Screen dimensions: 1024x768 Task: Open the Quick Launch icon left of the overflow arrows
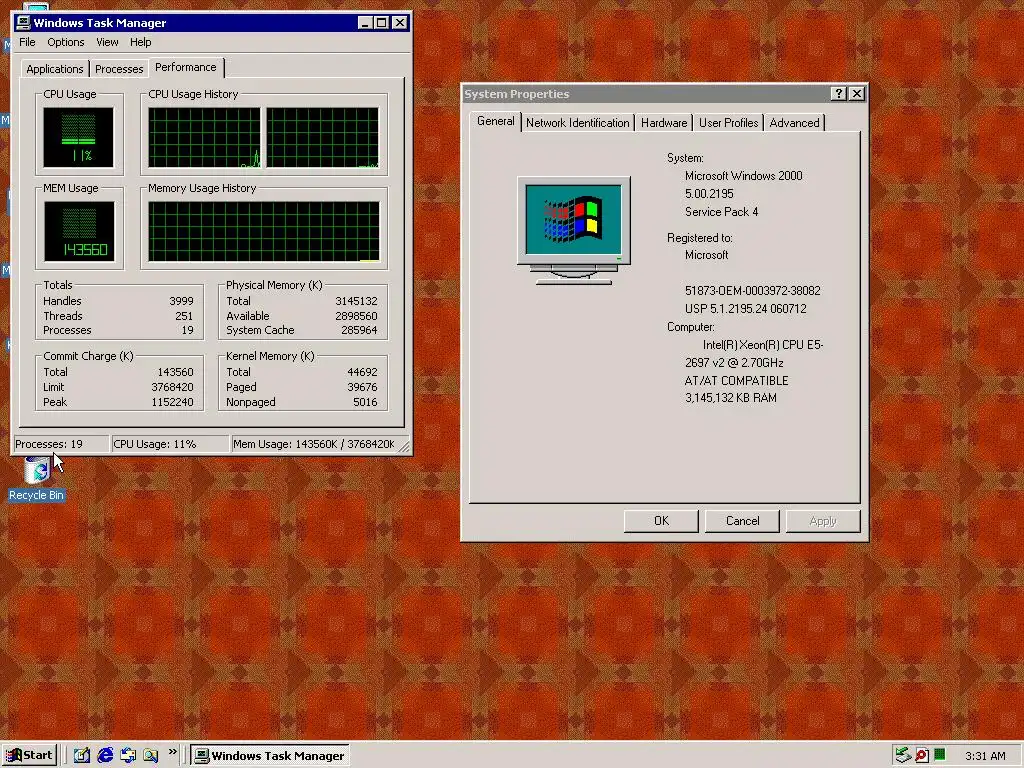pos(151,756)
